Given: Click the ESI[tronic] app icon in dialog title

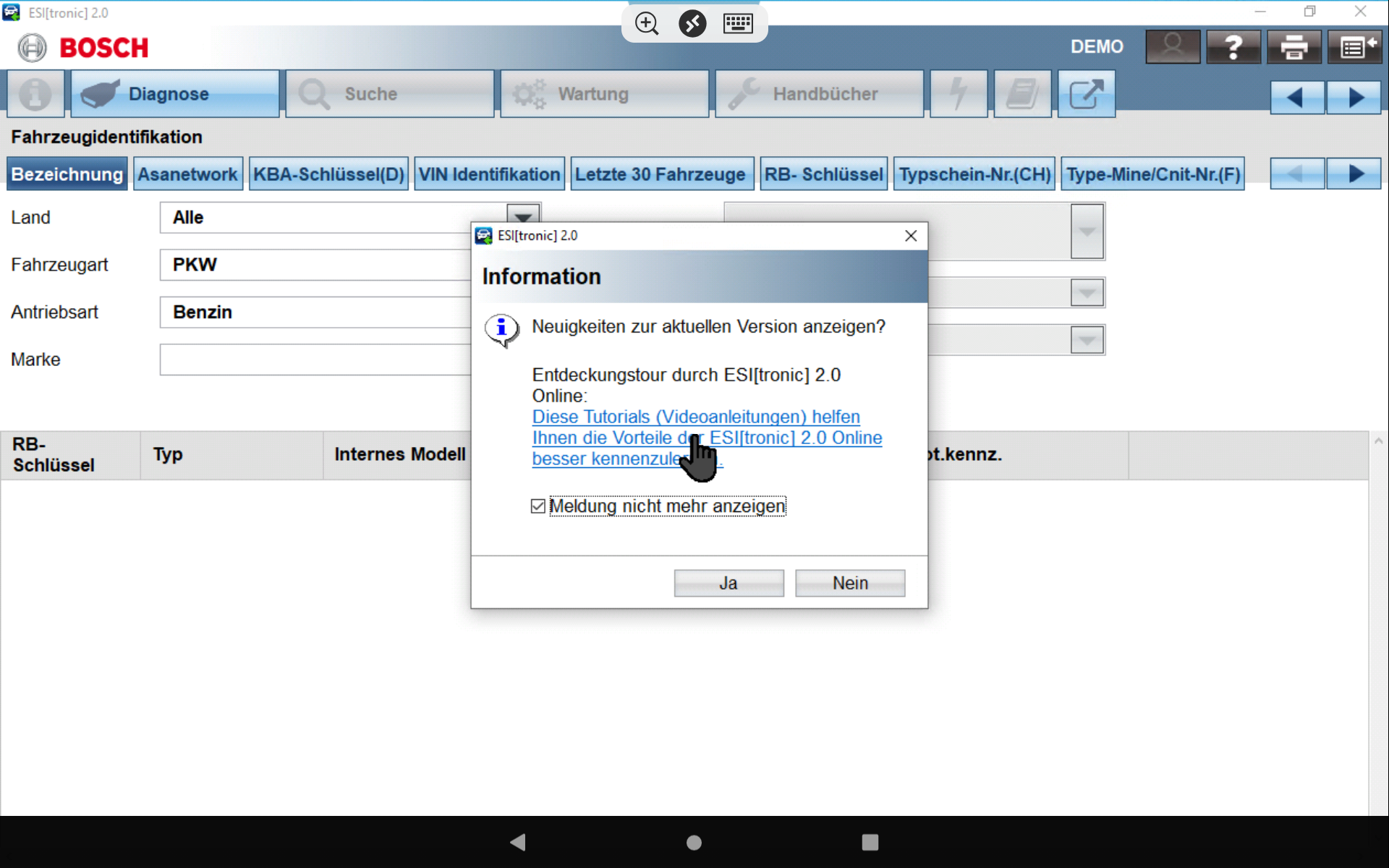Looking at the screenshot, I should [483, 236].
